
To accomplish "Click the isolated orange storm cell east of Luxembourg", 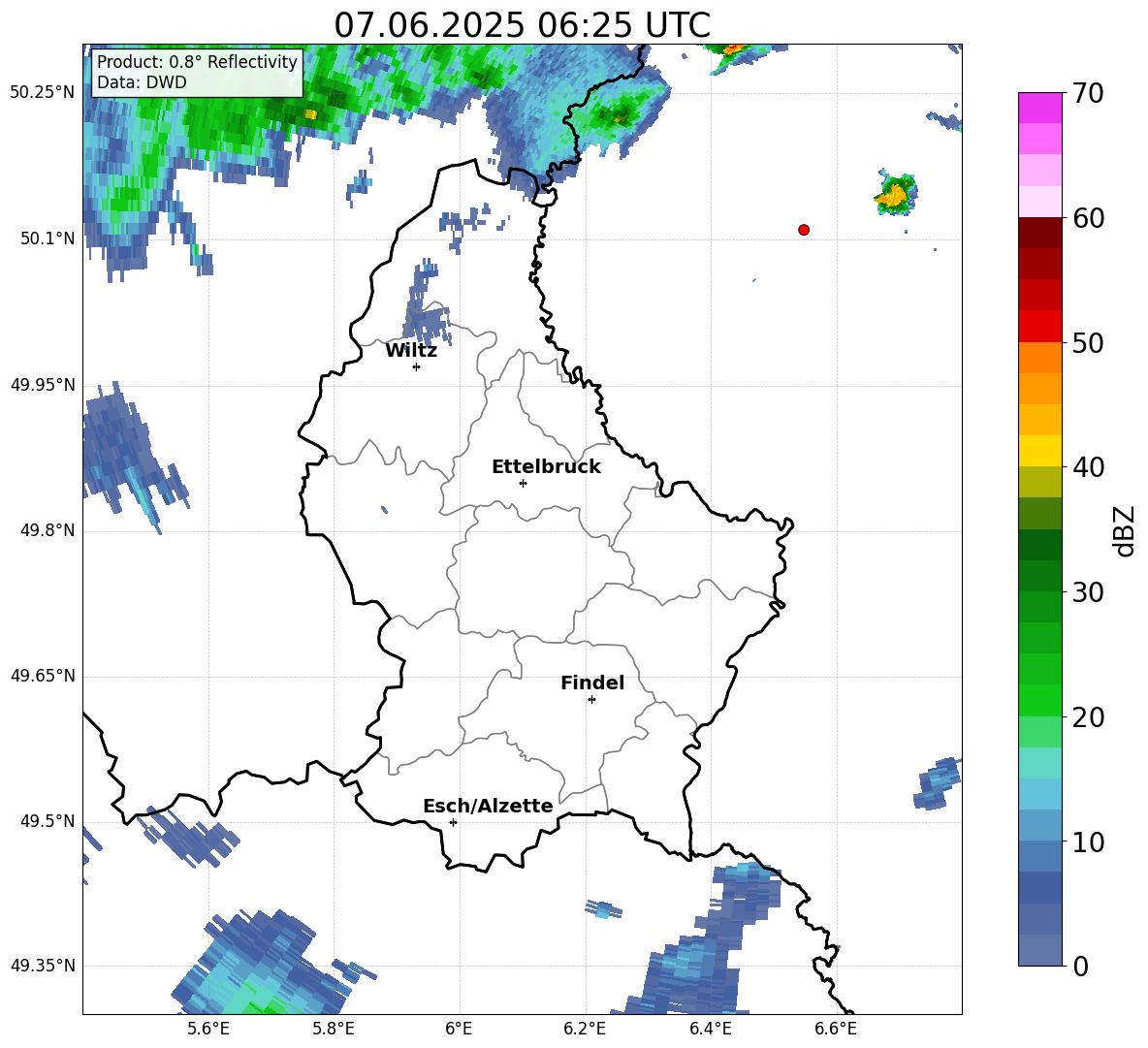I will pos(895,193).
